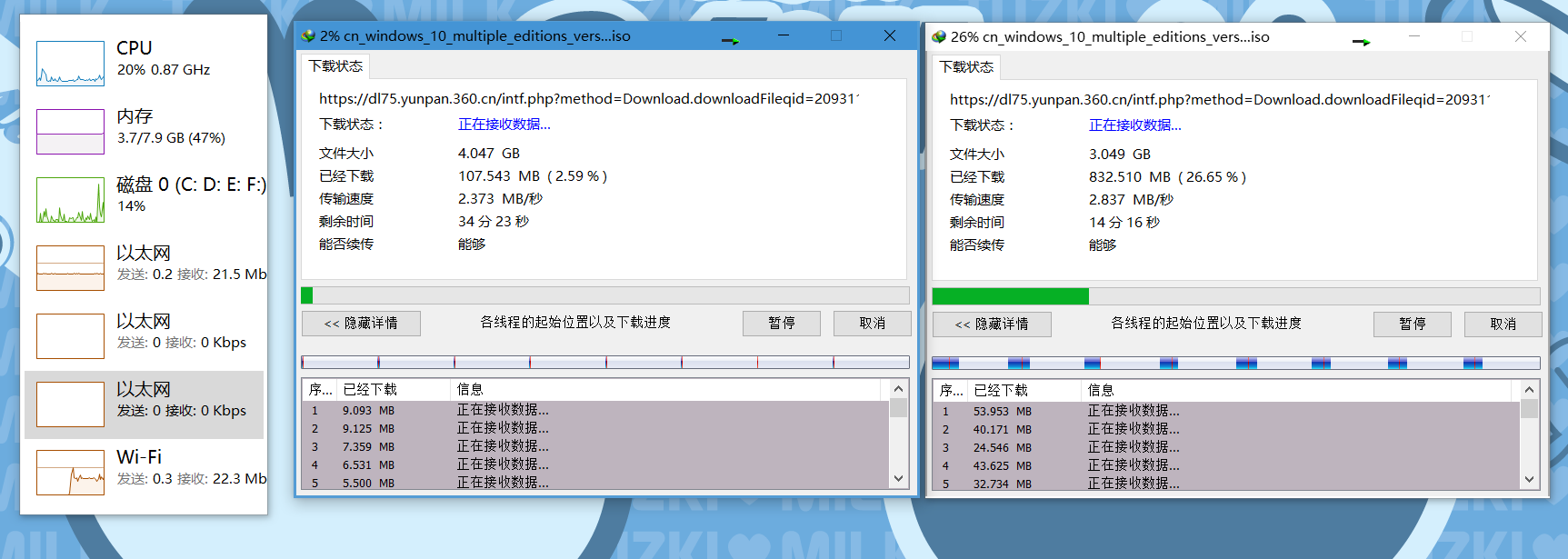Viewport: 1568px width, 559px height.
Task: Click app icon in 26% download window title
Action: pyautogui.click(x=939, y=36)
